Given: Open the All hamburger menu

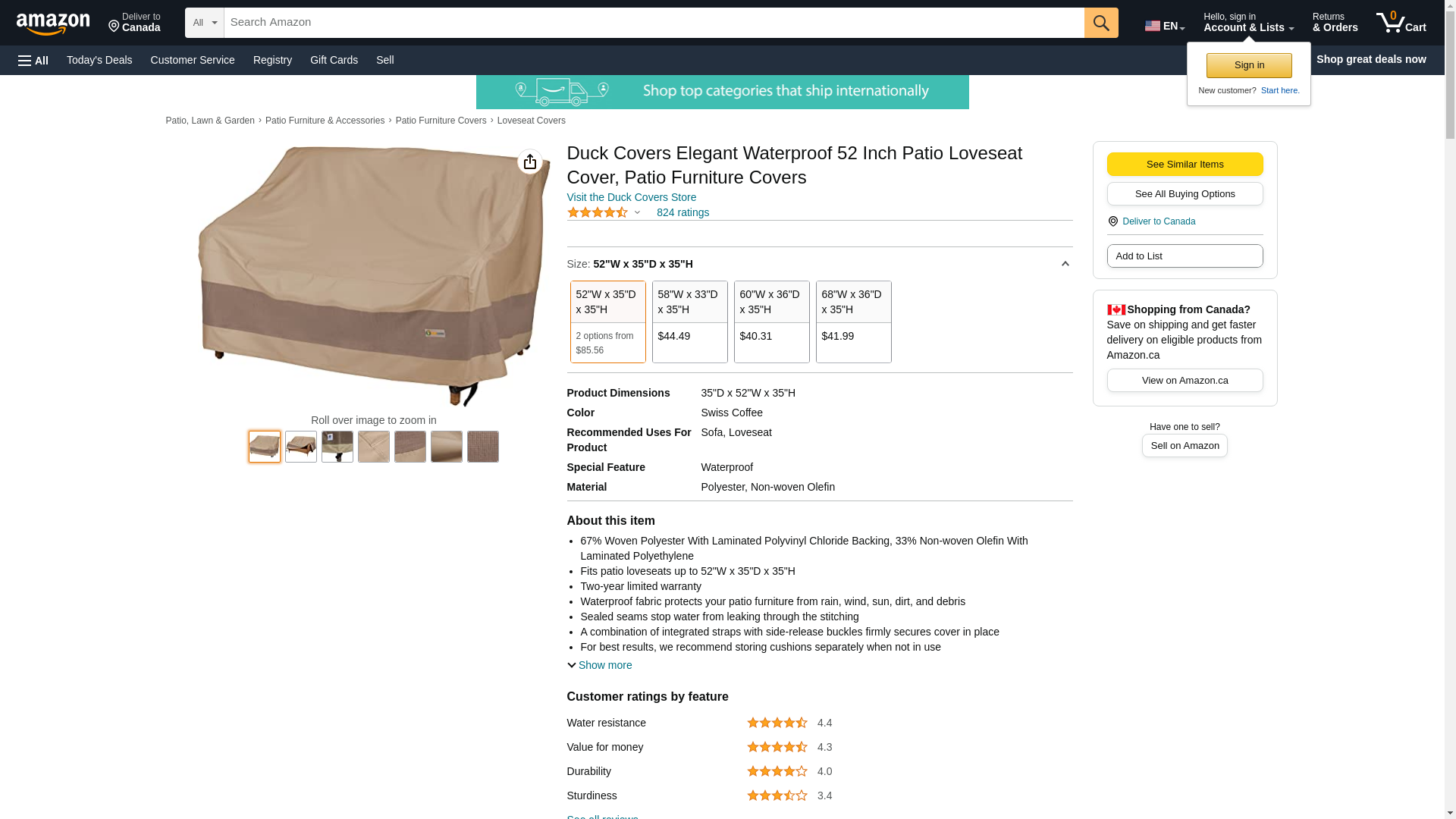Looking at the screenshot, I should tap(33, 60).
